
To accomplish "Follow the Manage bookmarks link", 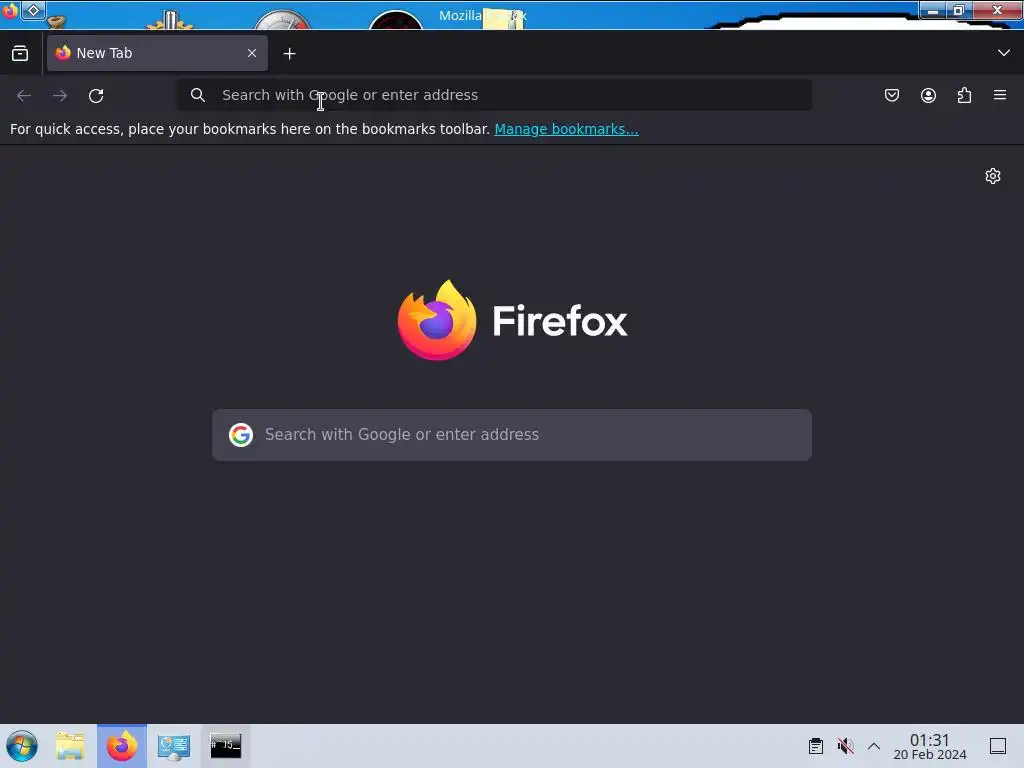I will tap(566, 129).
